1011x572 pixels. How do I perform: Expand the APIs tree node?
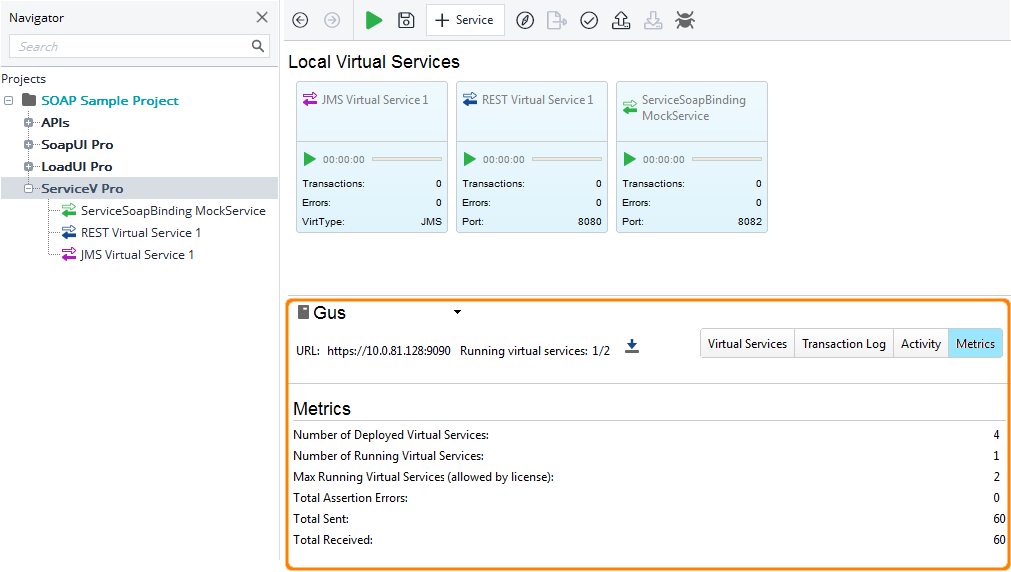[28, 123]
